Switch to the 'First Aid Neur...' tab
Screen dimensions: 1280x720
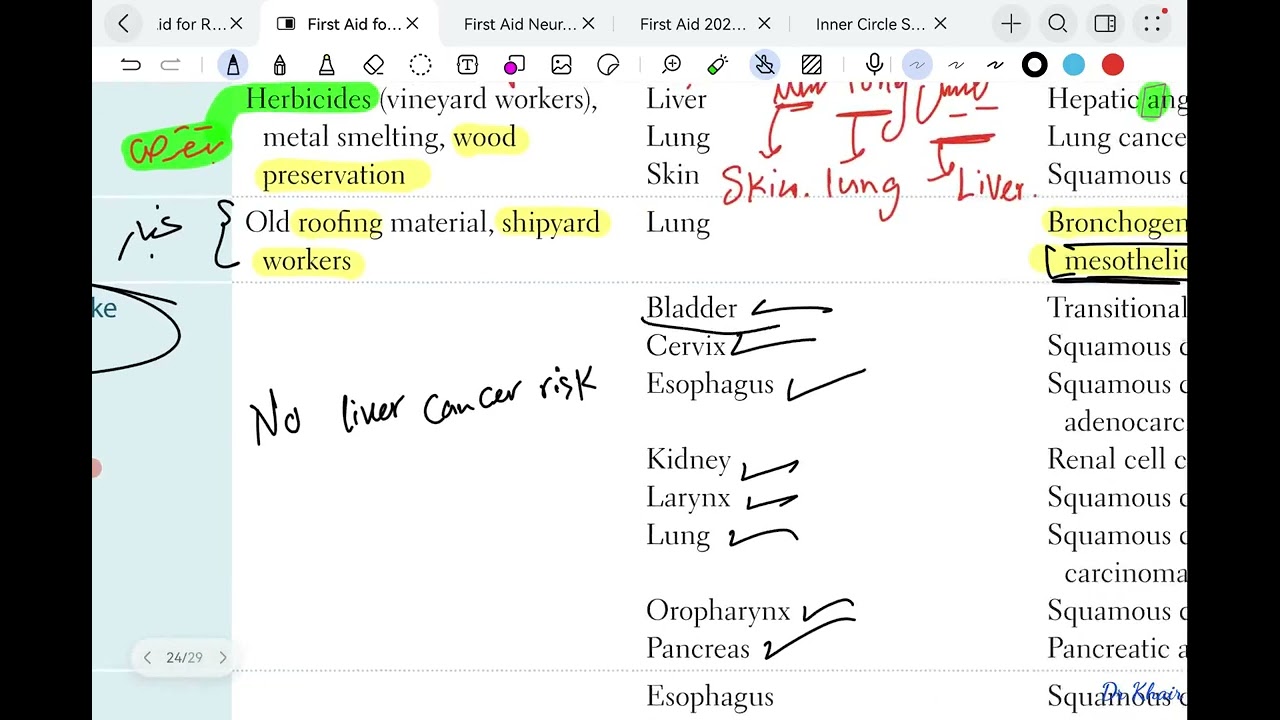519,24
